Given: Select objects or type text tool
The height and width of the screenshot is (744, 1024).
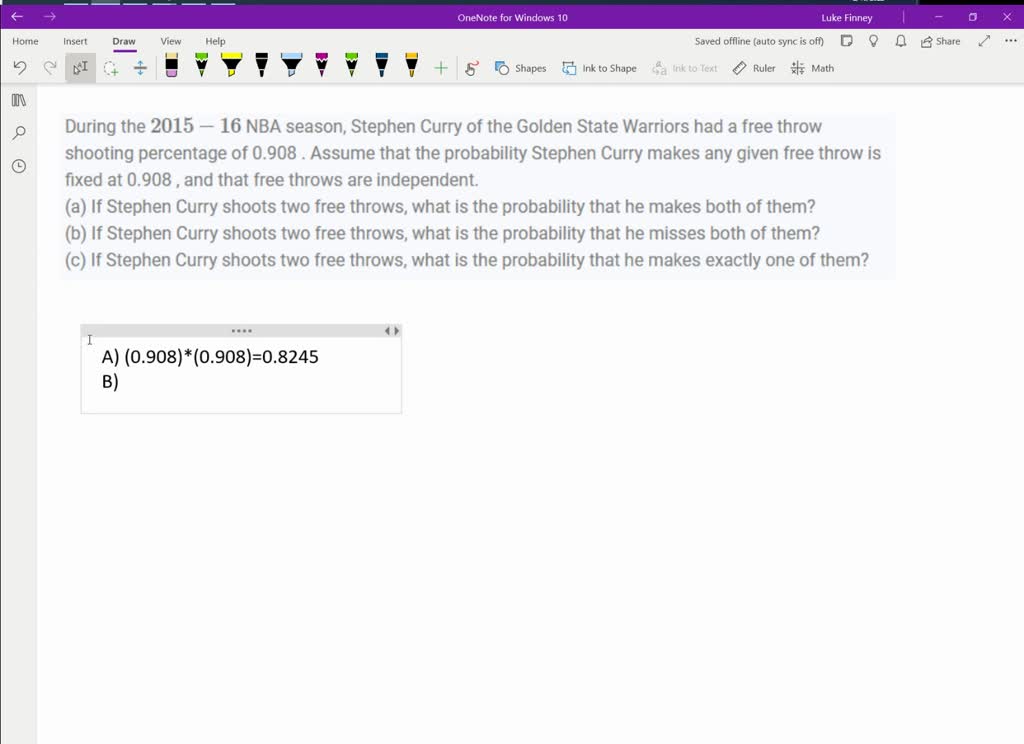Looking at the screenshot, I should pyautogui.click(x=80, y=68).
